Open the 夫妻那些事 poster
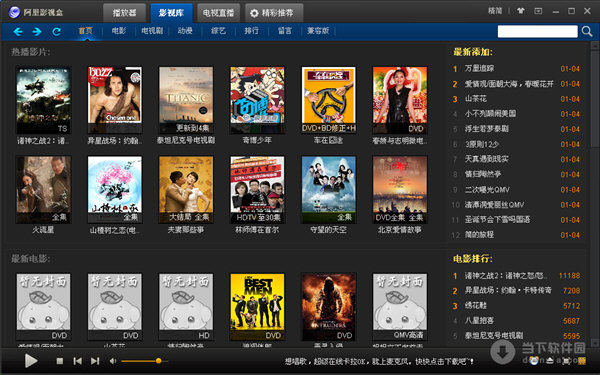 tap(186, 189)
